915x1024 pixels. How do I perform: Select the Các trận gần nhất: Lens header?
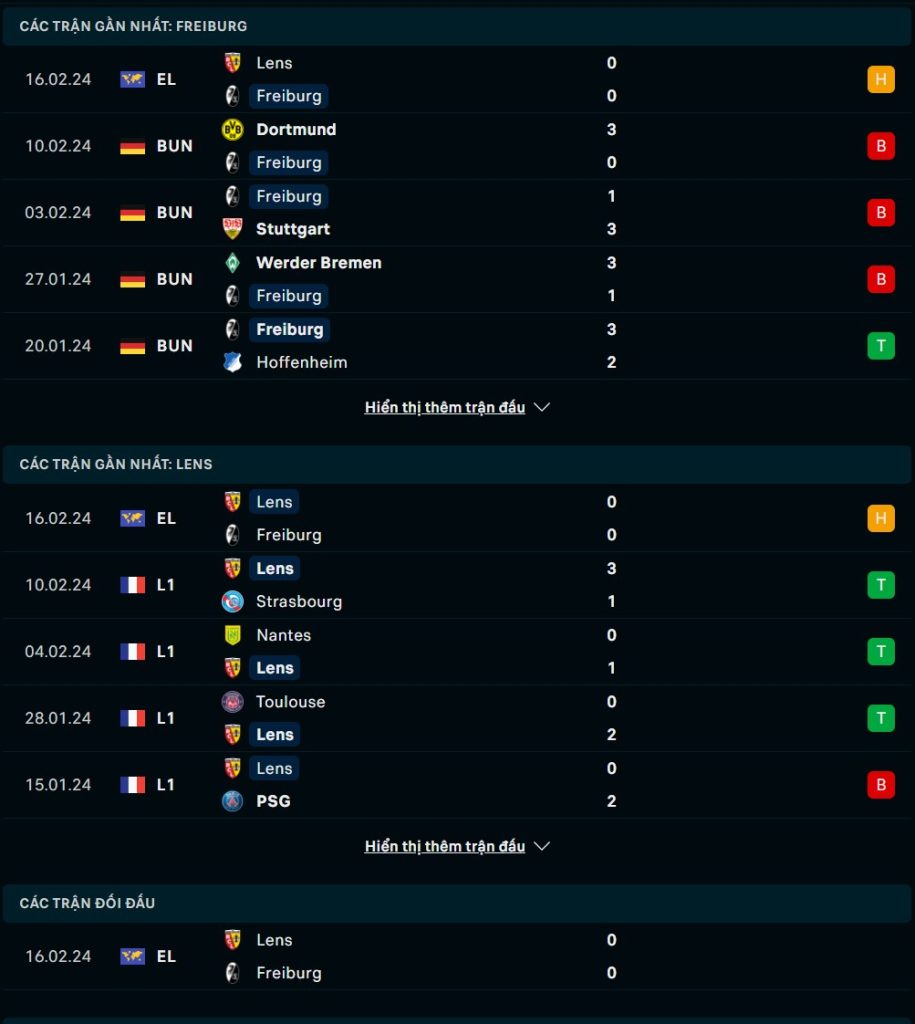pyautogui.click(x=457, y=464)
